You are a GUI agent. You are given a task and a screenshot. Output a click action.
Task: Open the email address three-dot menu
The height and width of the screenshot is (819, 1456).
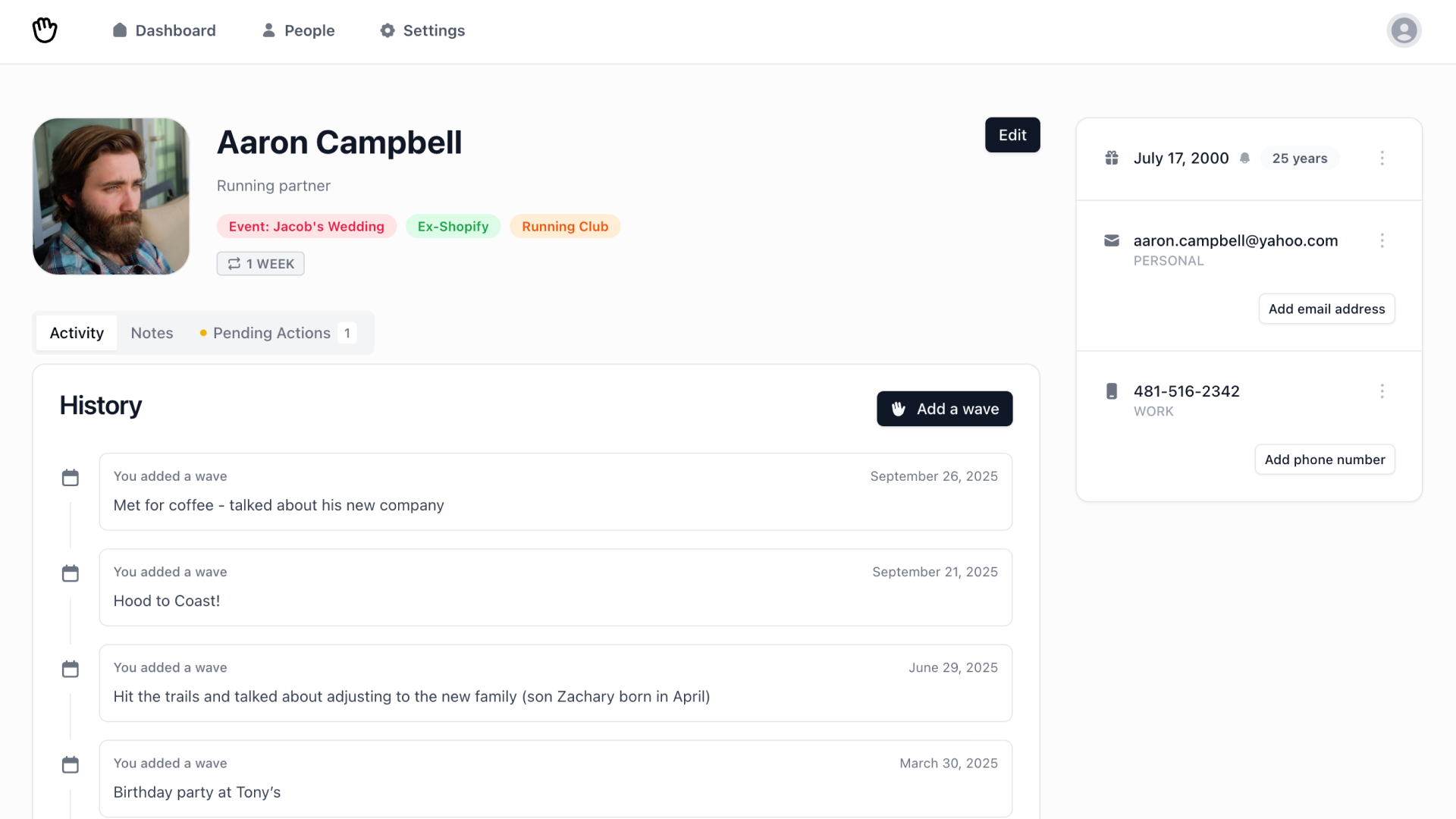pos(1382,240)
